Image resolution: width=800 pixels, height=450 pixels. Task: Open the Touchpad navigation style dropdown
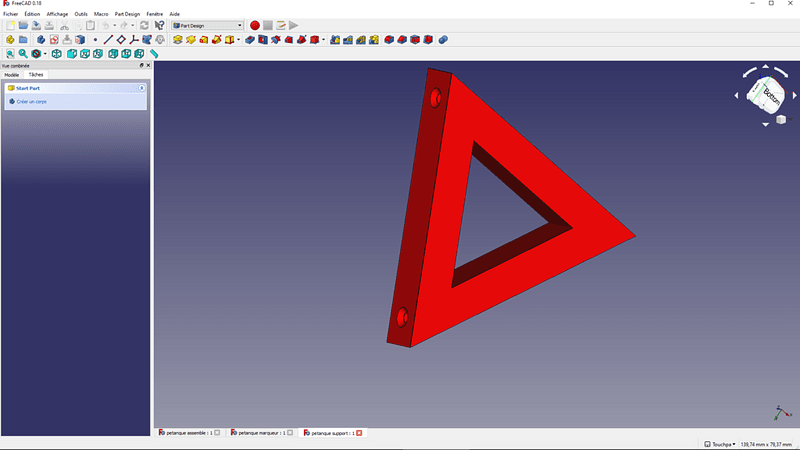click(720, 444)
